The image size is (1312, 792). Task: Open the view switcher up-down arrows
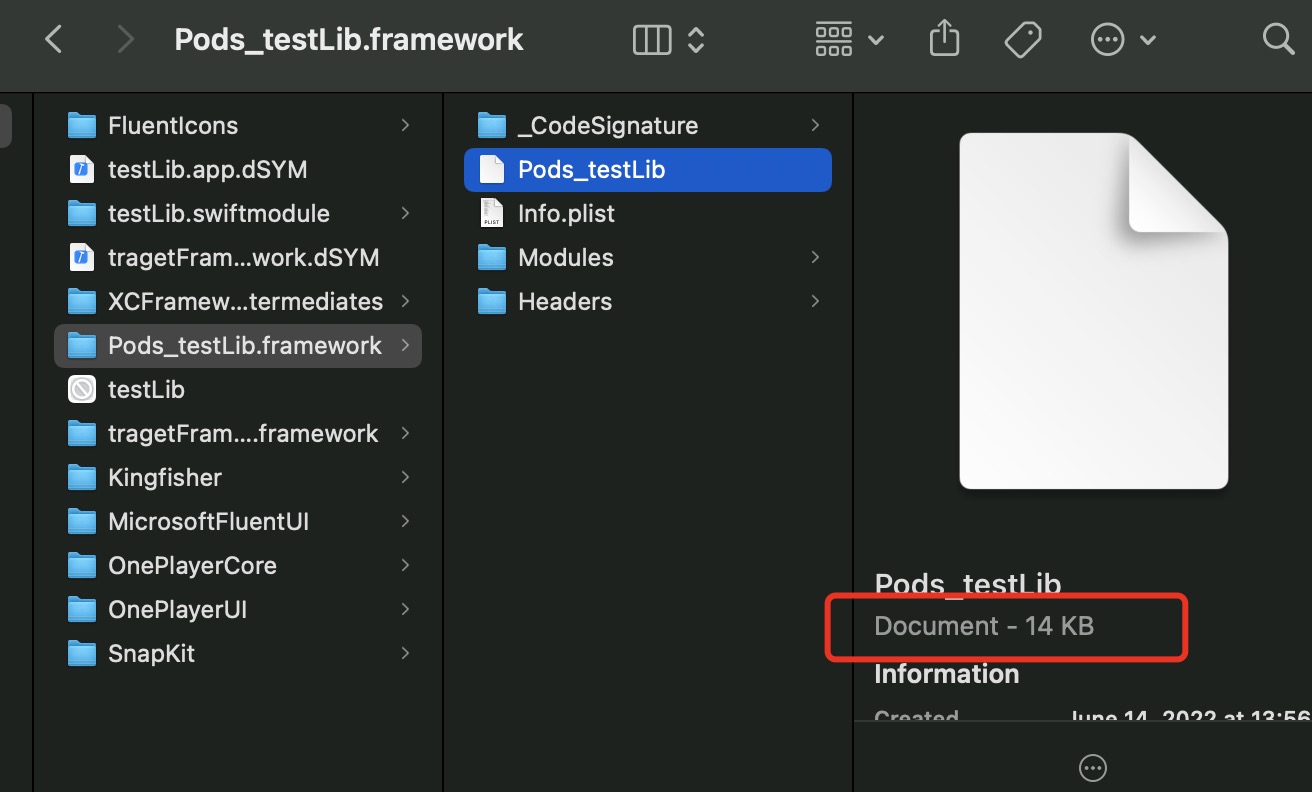(x=696, y=40)
